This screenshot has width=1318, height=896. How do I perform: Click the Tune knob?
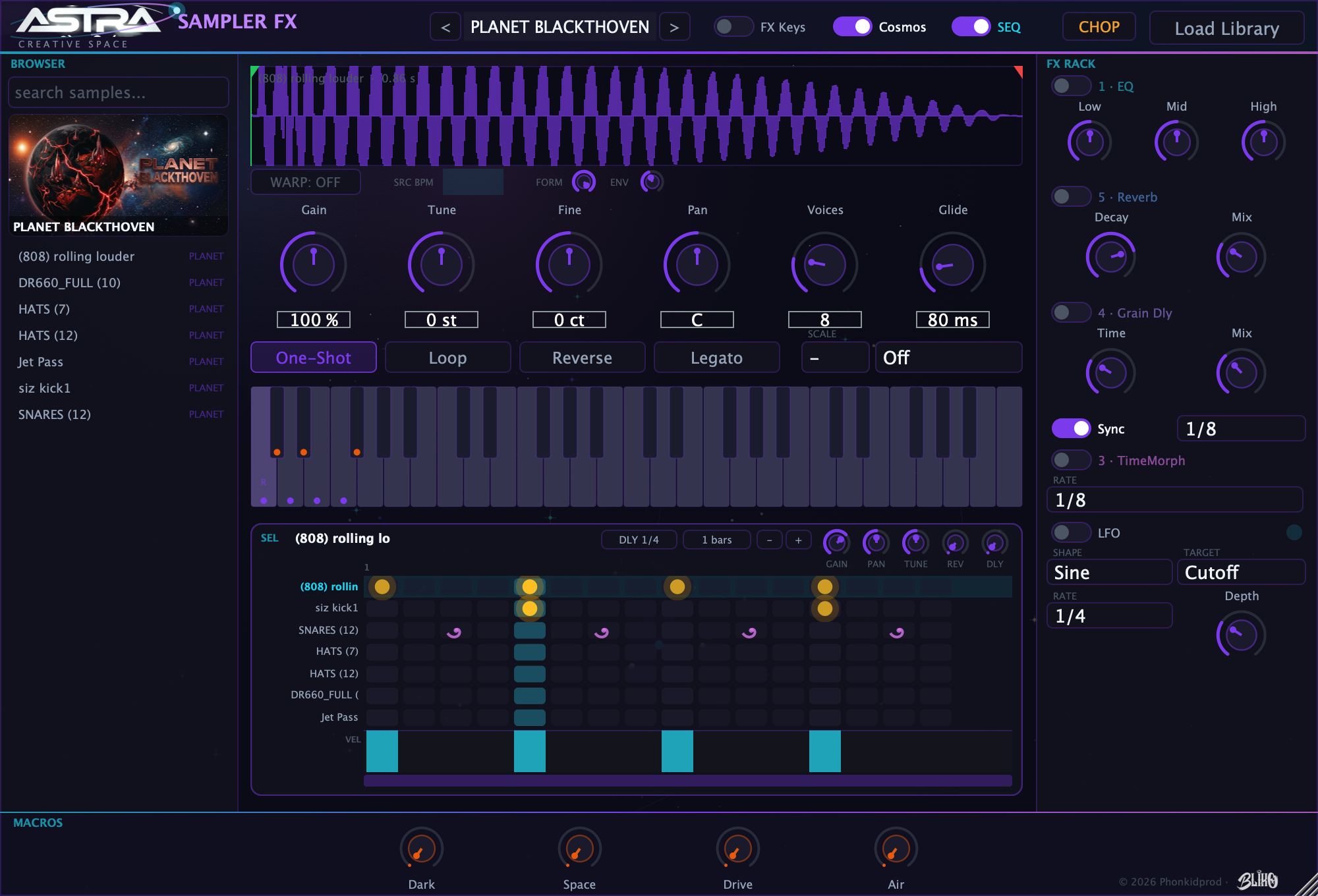tap(442, 264)
